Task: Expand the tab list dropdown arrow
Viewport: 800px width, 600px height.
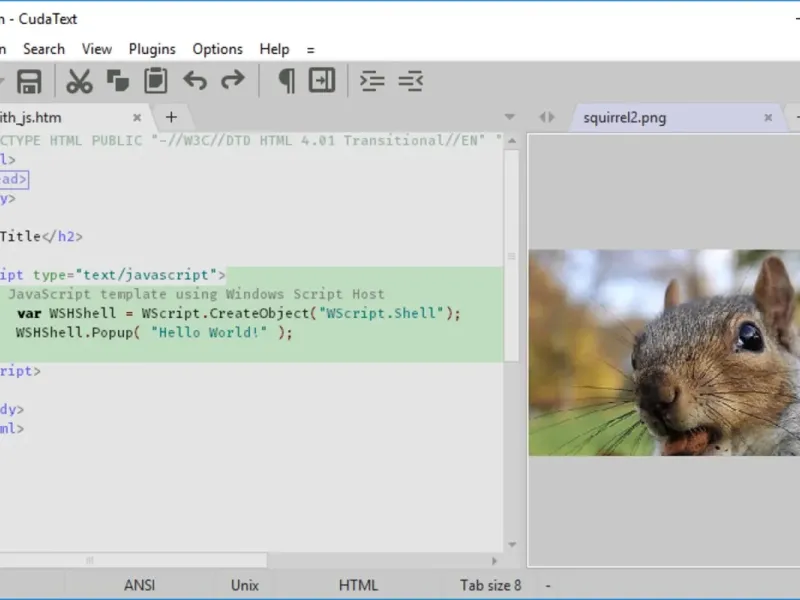Action: (510, 117)
